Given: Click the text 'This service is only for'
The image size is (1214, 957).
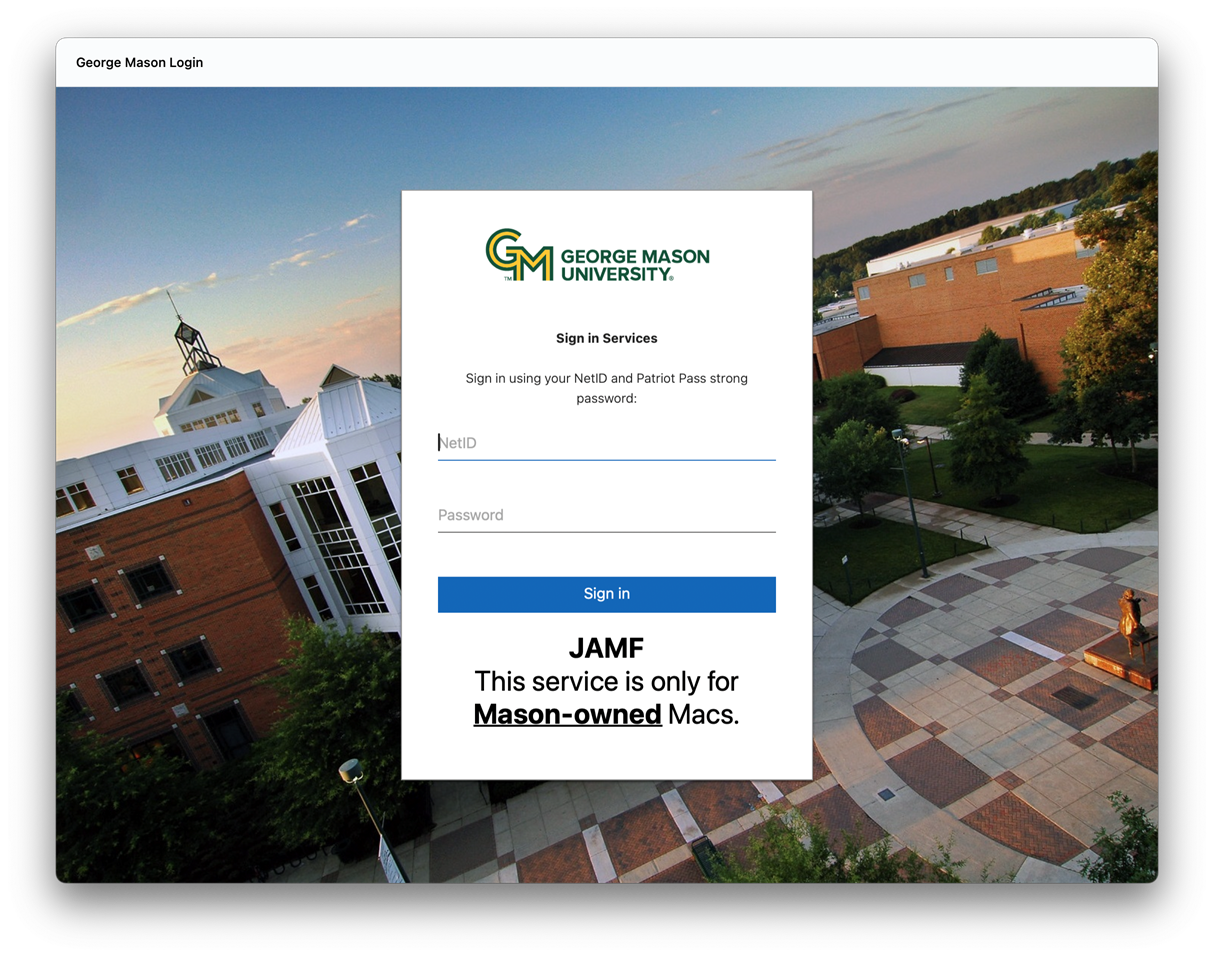Looking at the screenshot, I should [606, 681].
